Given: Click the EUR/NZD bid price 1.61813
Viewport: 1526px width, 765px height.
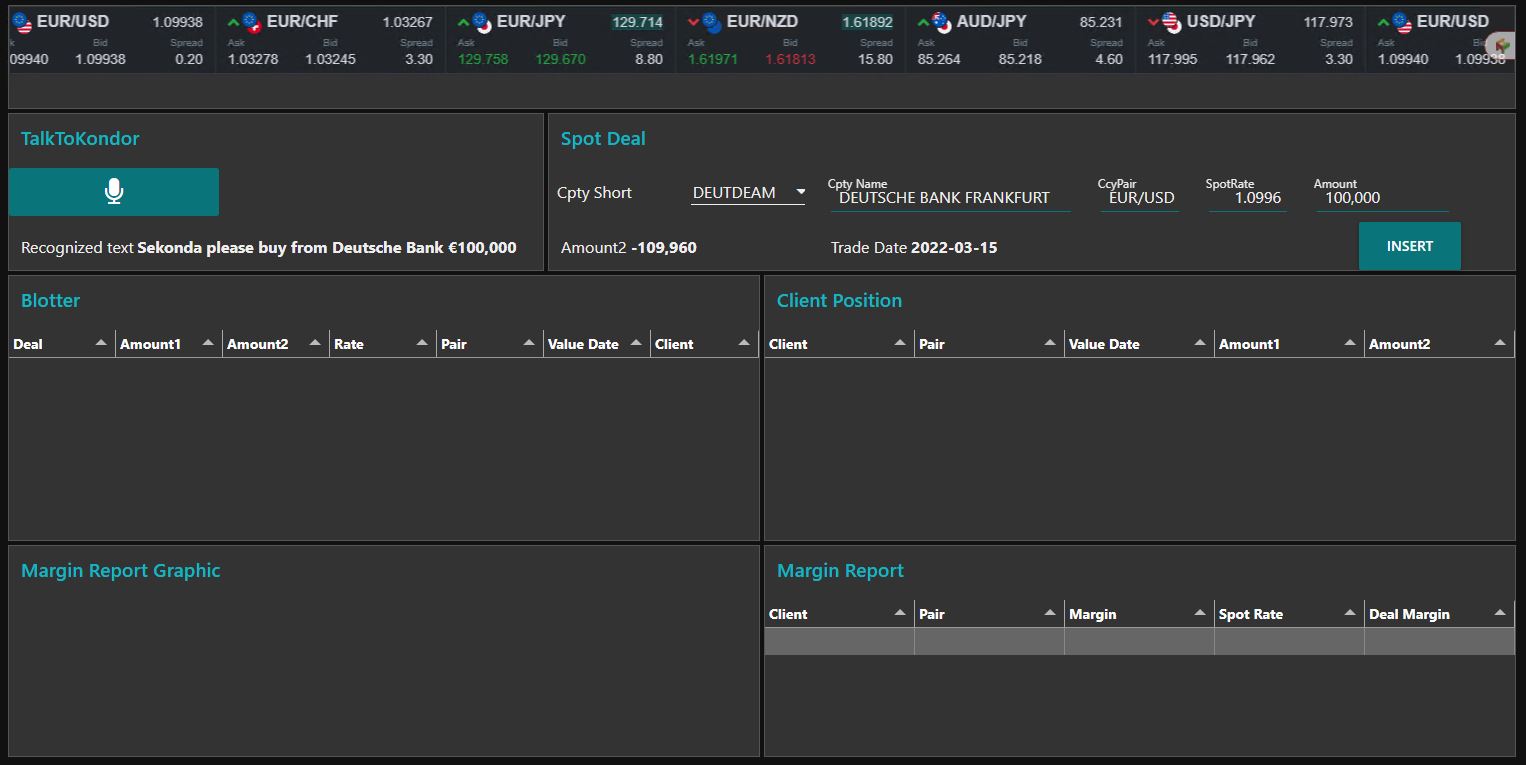Looking at the screenshot, I should (x=790, y=59).
